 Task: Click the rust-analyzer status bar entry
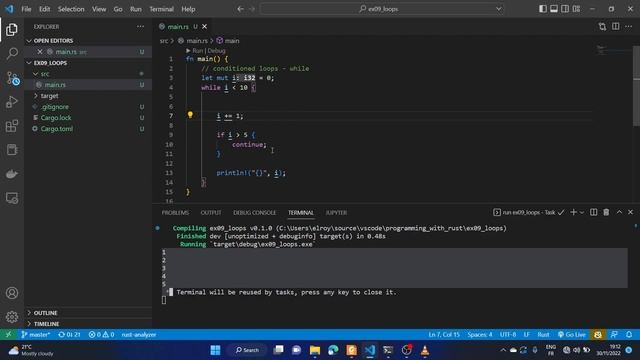[x=139, y=335]
